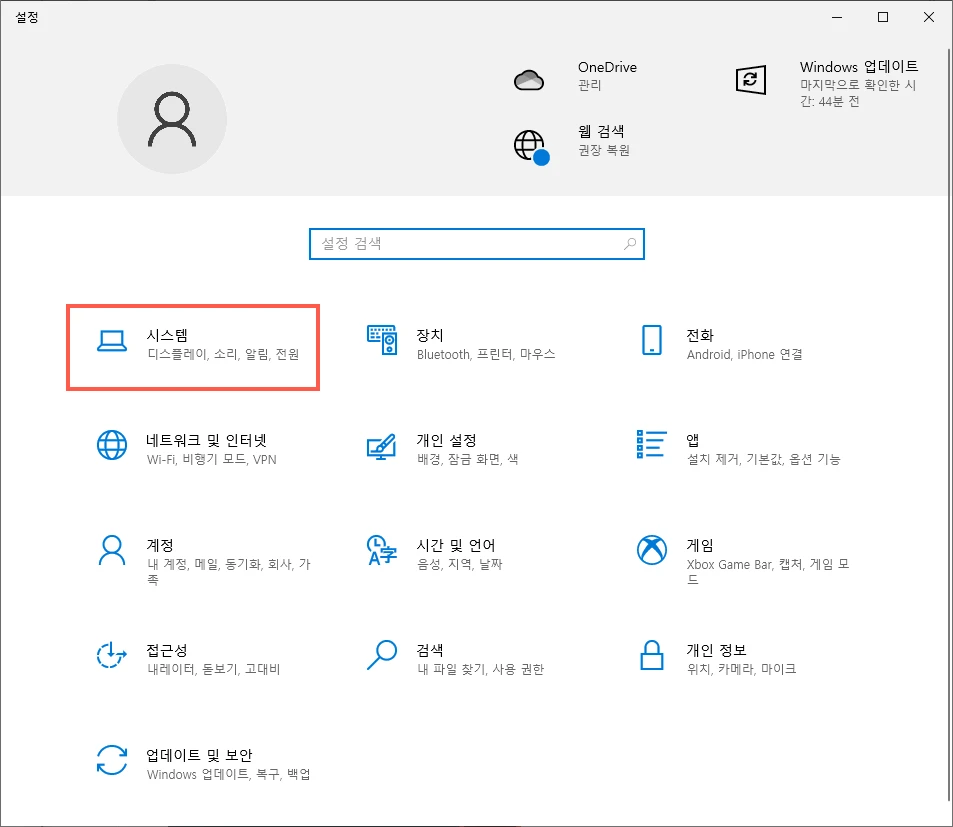Click the '음성, 지역, 날짜' description
The width and height of the screenshot is (953, 827).
(459, 564)
